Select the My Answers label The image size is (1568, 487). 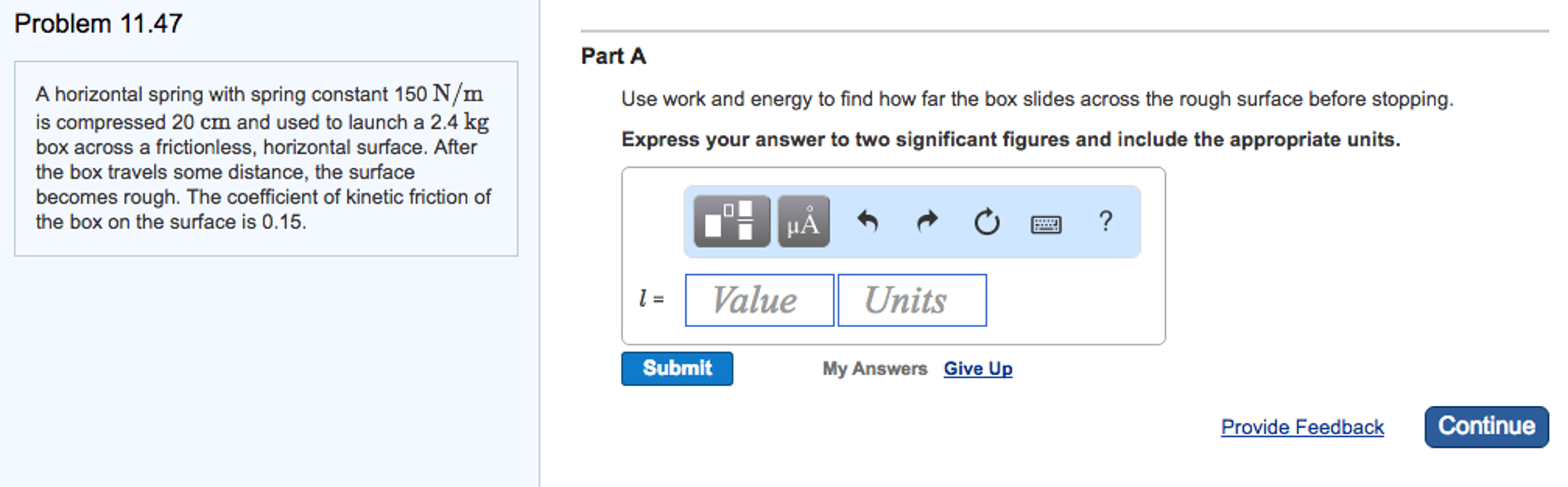pos(874,369)
